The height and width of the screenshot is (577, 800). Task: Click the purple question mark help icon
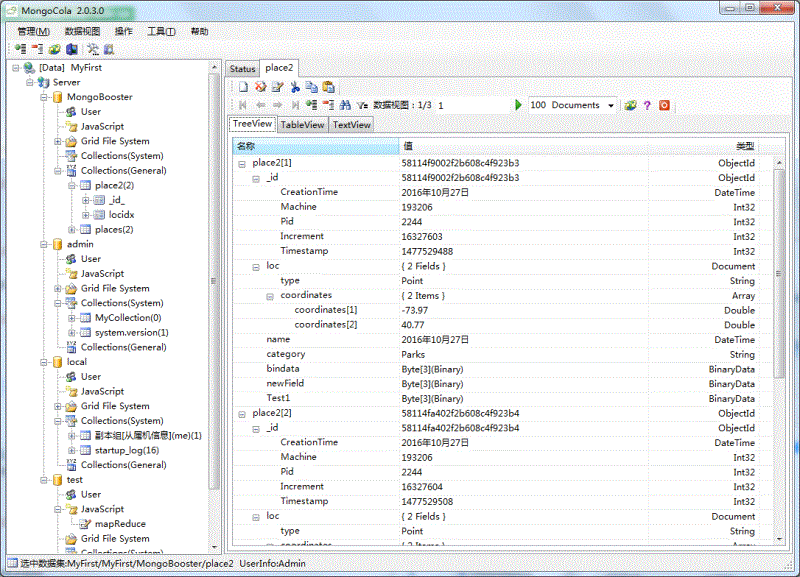point(647,105)
